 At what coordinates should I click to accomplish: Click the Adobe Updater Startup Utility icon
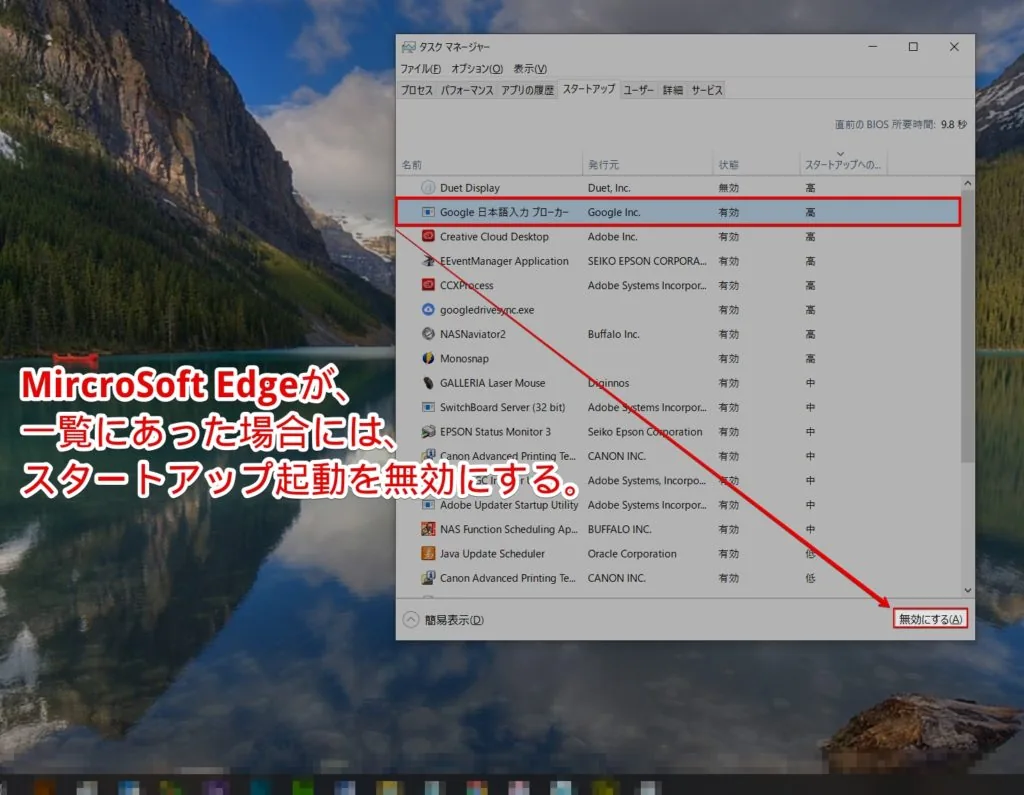coord(428,504)
